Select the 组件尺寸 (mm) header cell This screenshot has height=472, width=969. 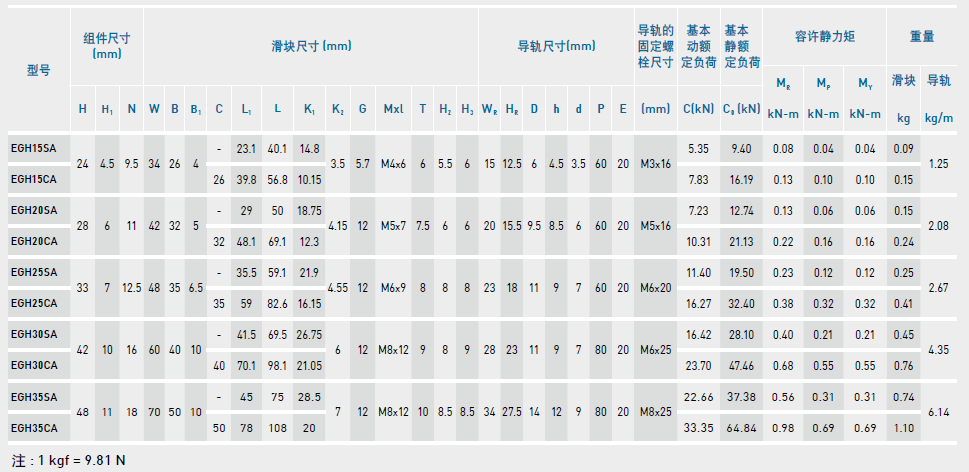107,45
